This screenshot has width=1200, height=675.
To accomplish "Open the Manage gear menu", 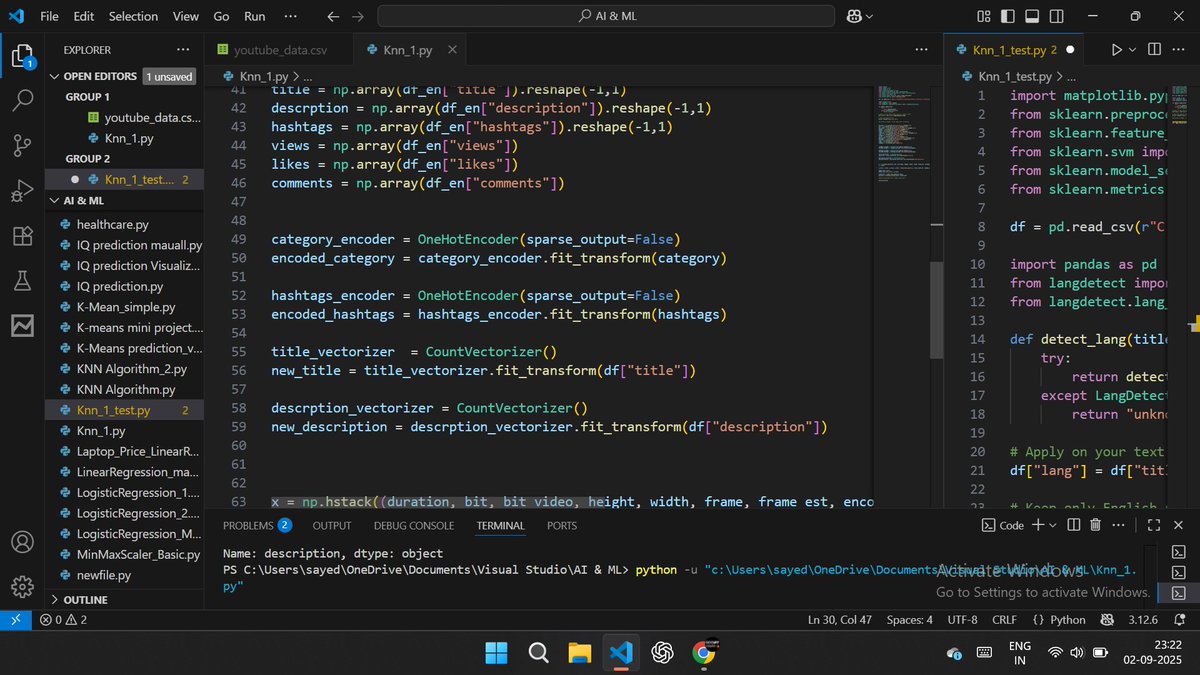I will pyautogui.click(x=22, y=587).
